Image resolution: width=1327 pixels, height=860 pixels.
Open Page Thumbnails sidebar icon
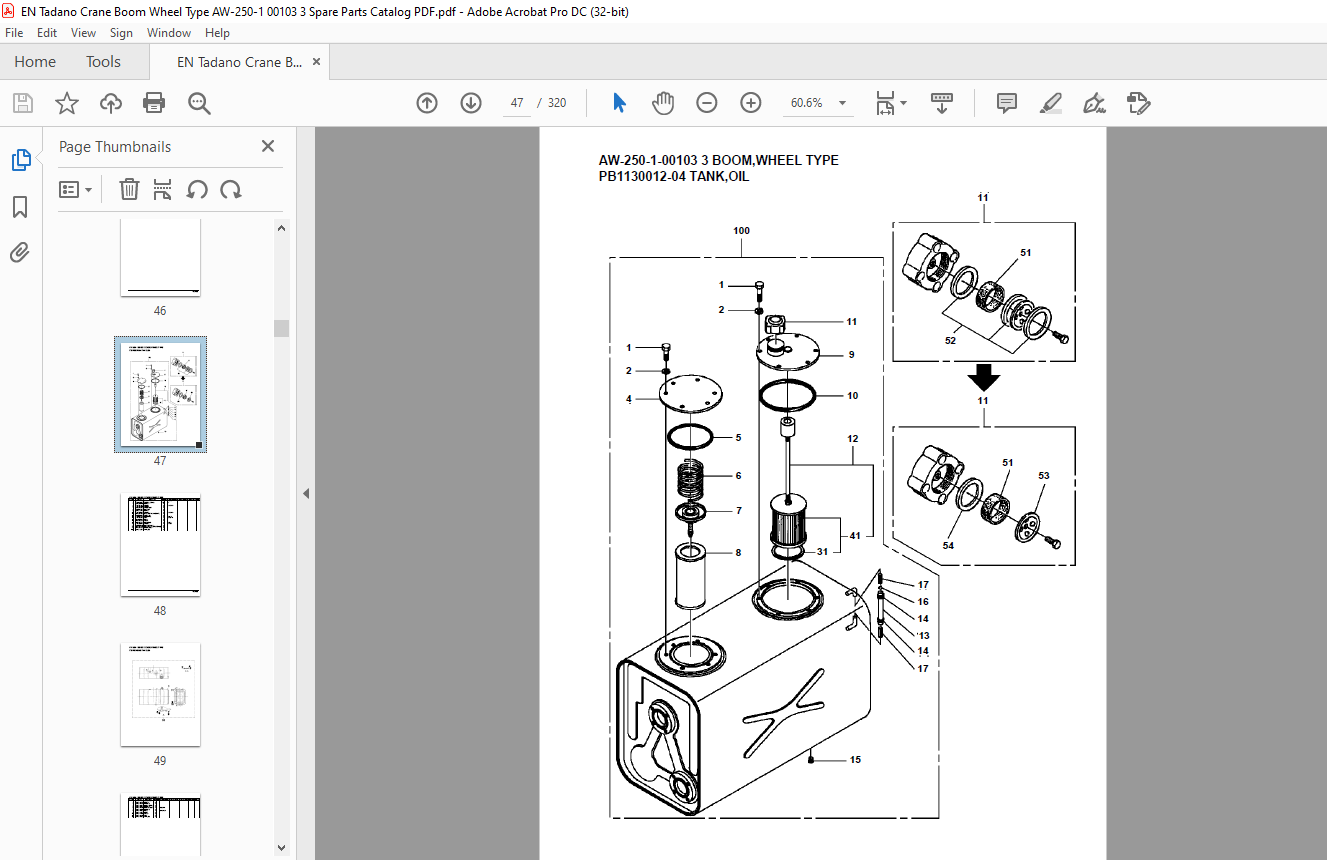(20, 160)
